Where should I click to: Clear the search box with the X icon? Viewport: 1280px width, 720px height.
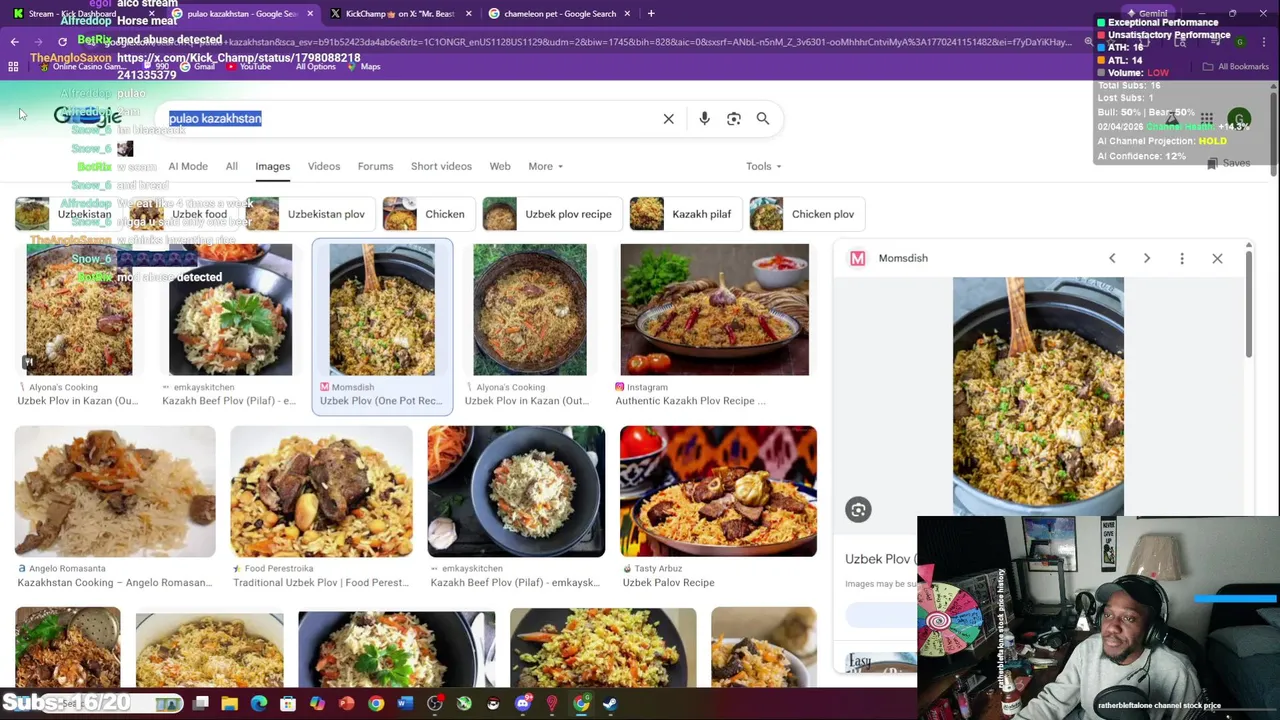coord(668,119)
